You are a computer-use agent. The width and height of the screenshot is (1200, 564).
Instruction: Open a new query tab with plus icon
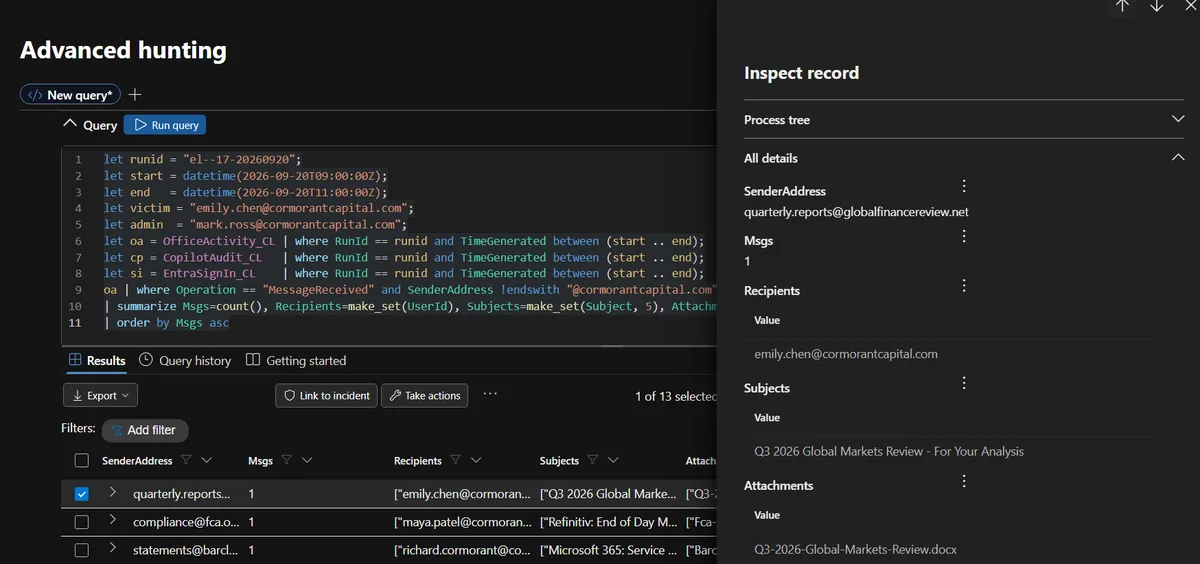coord(135,95)
